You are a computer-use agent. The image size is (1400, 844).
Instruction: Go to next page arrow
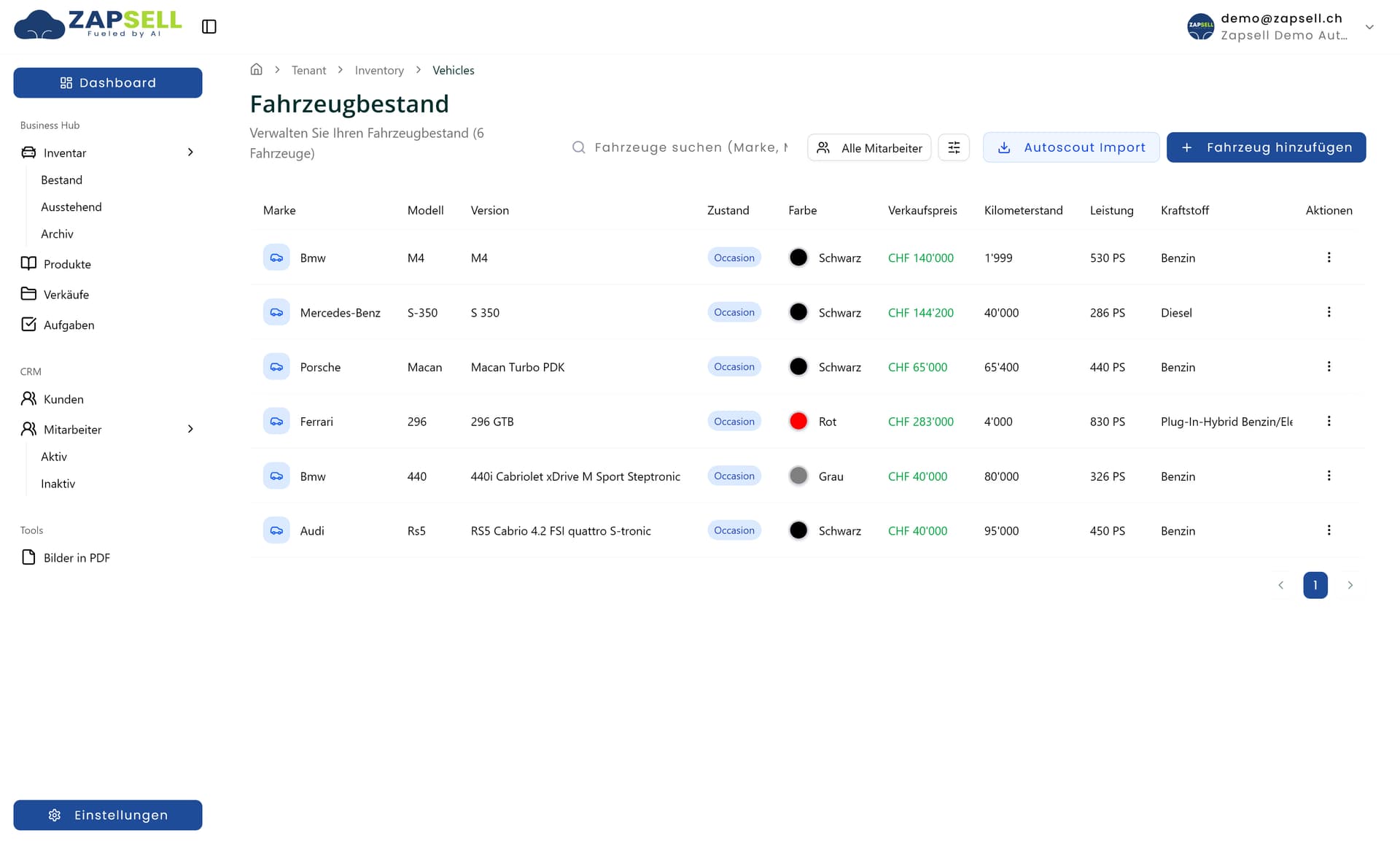point(1350,585)
